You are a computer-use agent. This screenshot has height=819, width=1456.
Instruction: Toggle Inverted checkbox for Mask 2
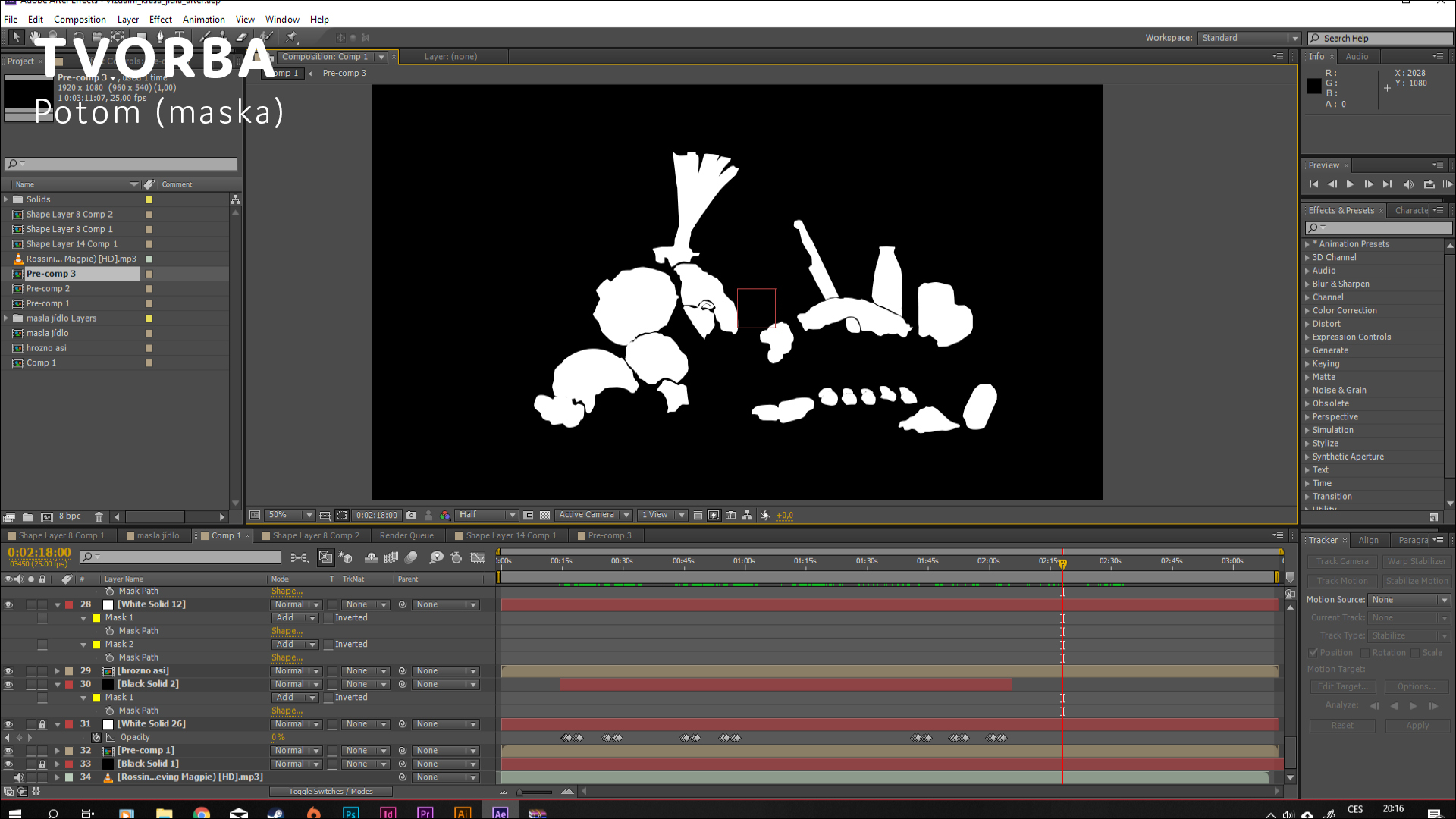(329, 645)
